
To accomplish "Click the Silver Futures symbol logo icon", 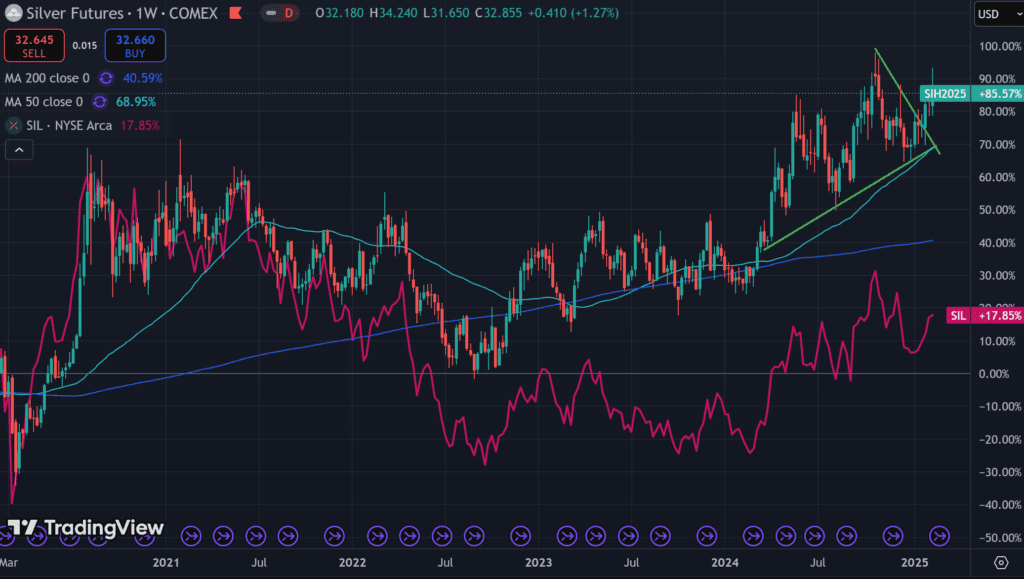I will [x=13, y=13].
